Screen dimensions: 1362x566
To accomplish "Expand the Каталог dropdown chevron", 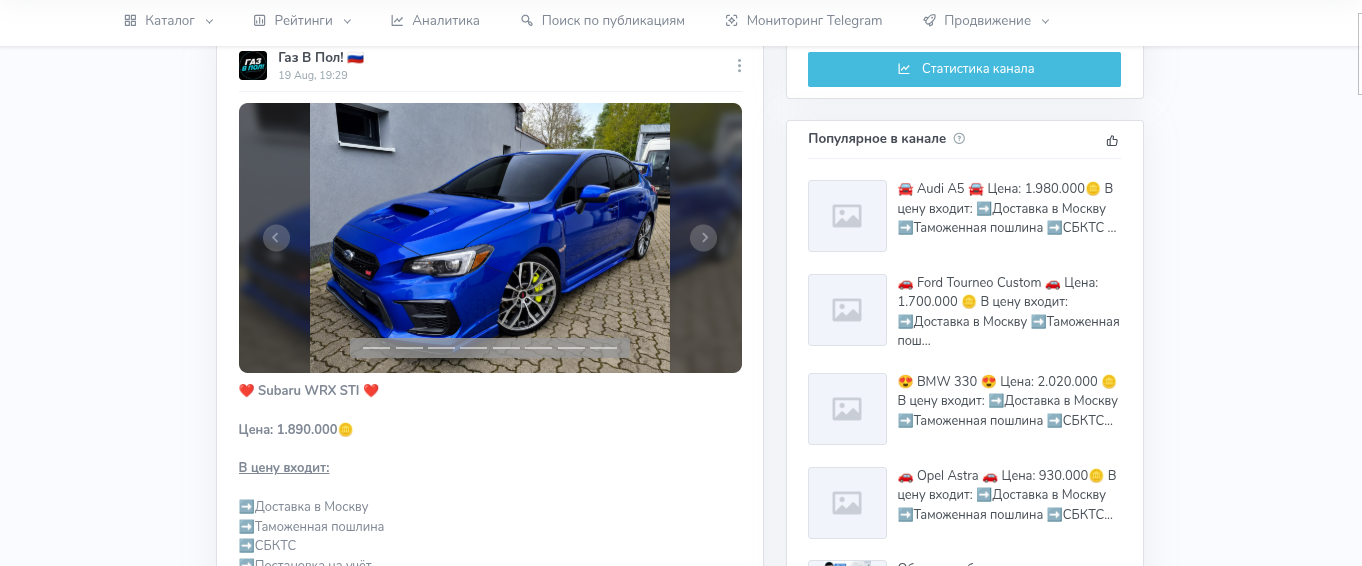I will pyautogui.click(x=209, y=21).
